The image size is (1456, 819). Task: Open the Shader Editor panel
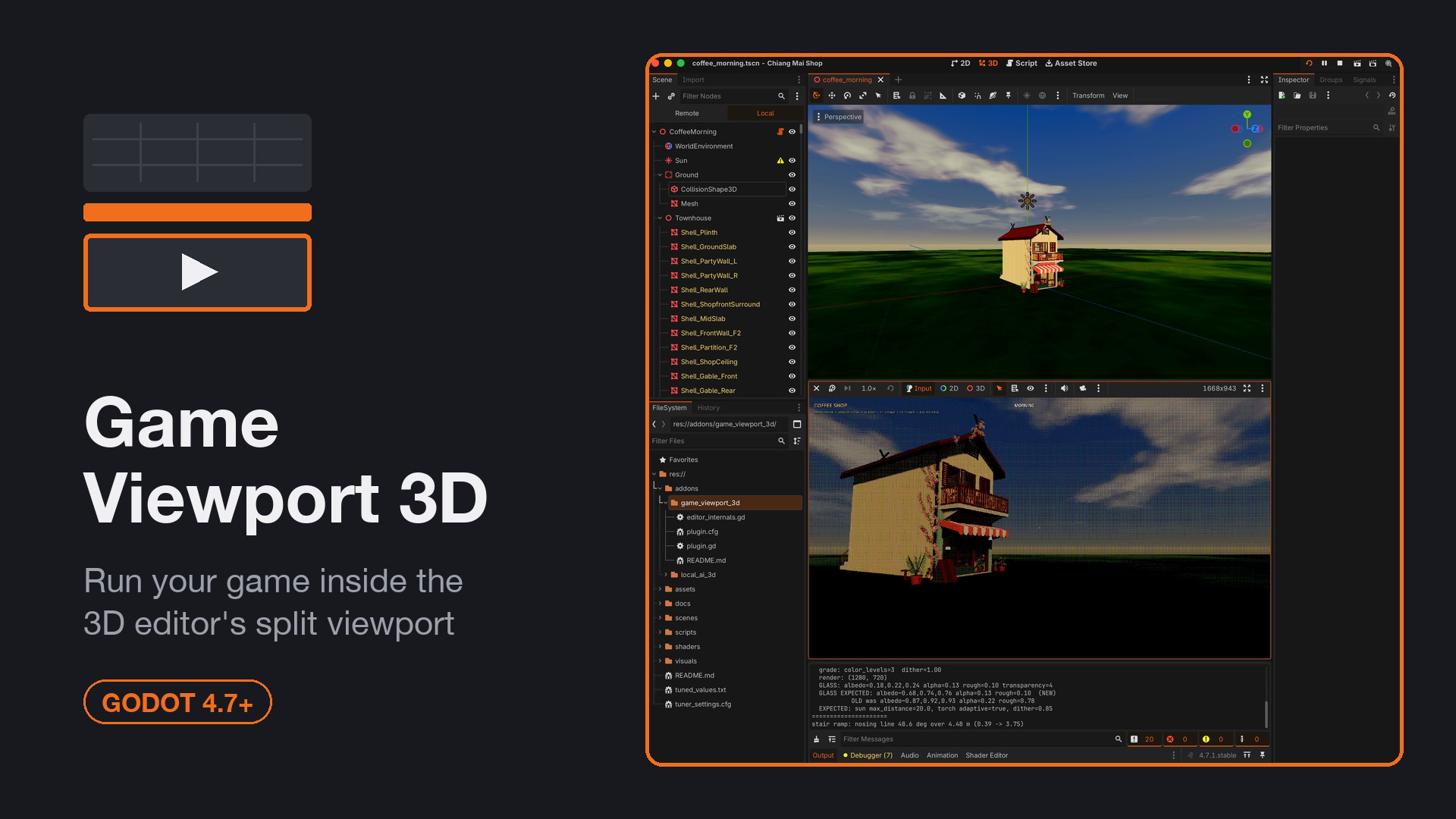[x=987, y=755]
